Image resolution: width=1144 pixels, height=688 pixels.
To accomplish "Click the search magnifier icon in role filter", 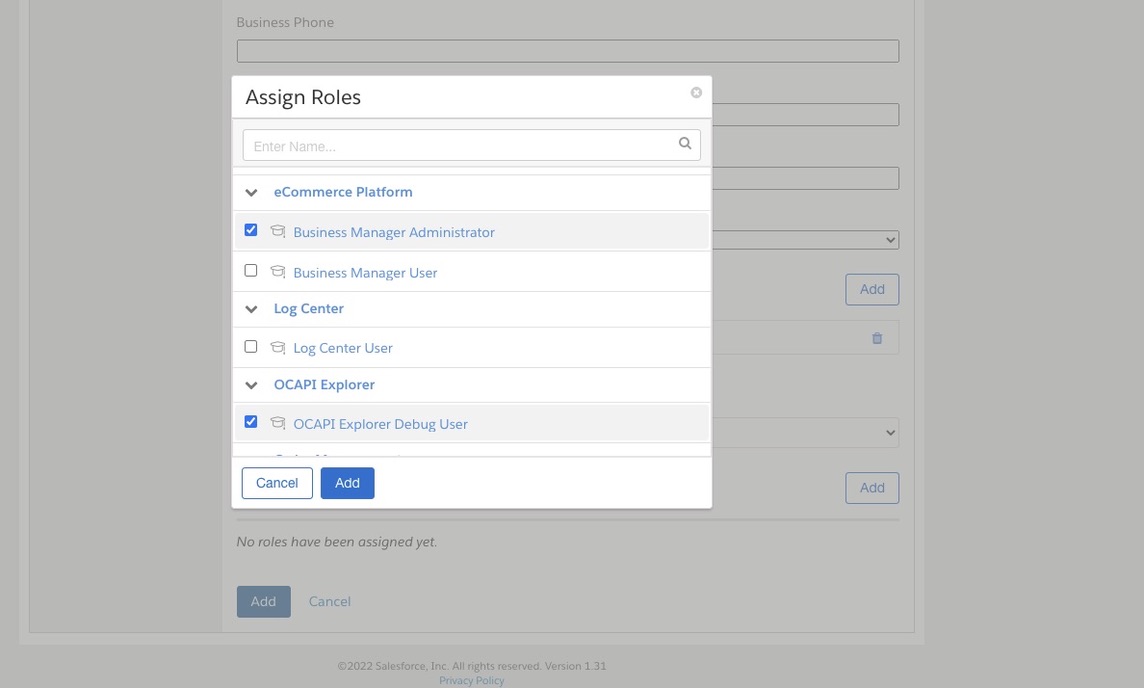I will [685, 144].
